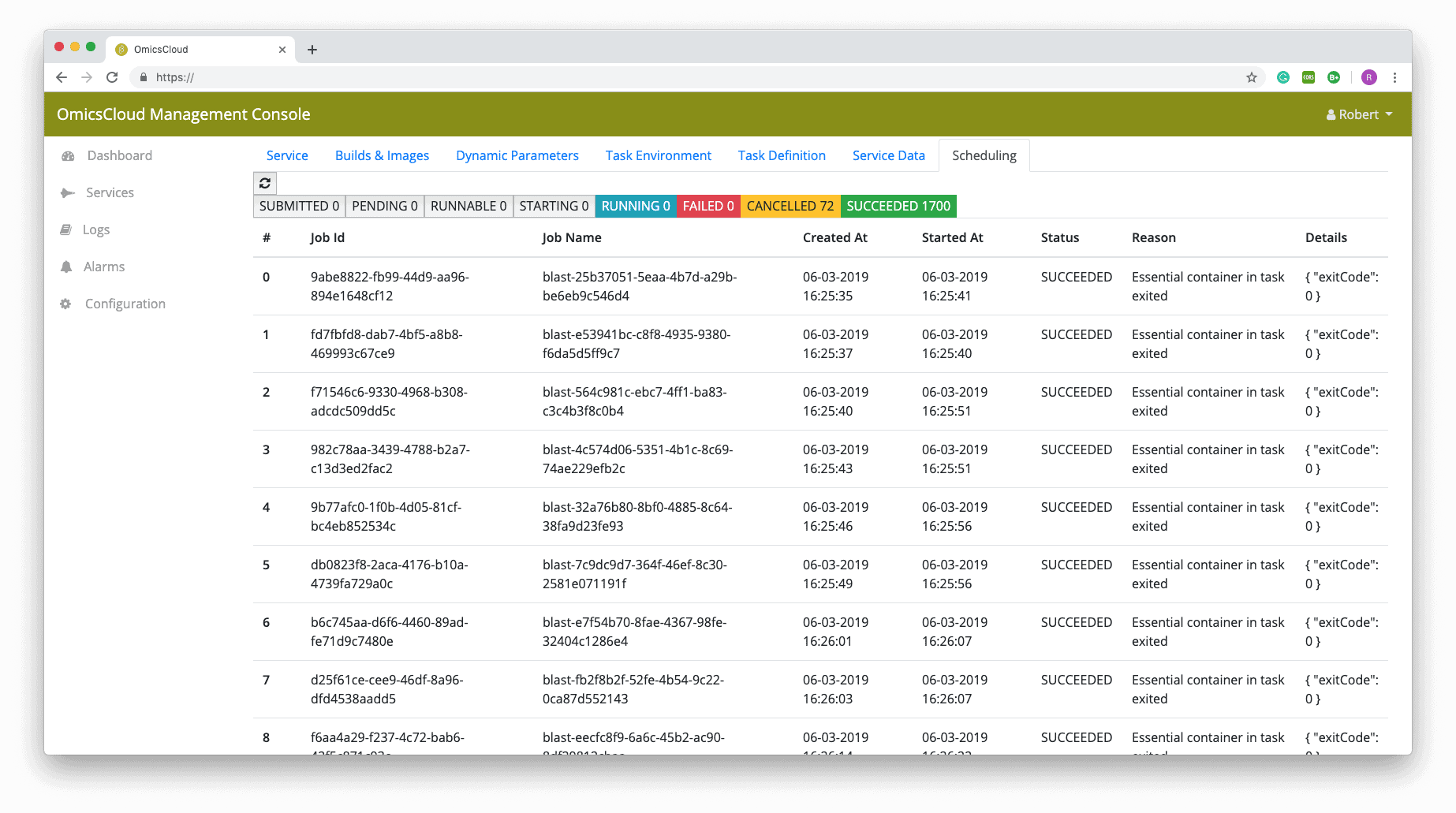
Task: Click the CORS extension icon
Action: [1309, 77]
